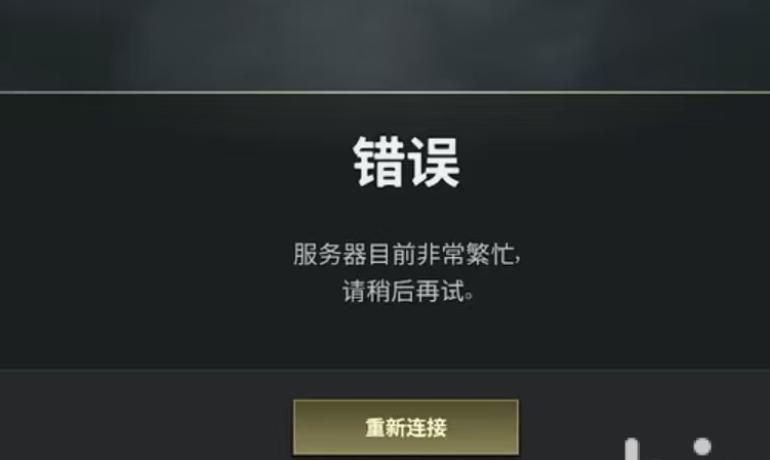Click the word 非常 in the message
This screenshot has height=460, width=770.
pyautogui.click(x=440, y=254)
